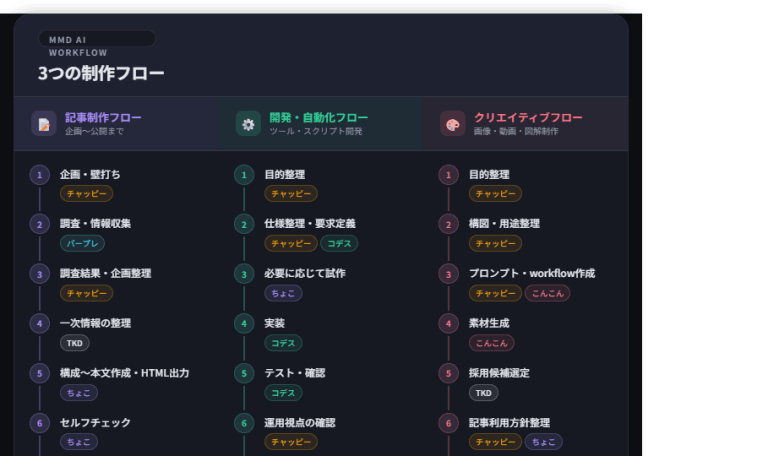Click the 構図・用途整理 step title
768x456 pixels.
pos(504,224)
